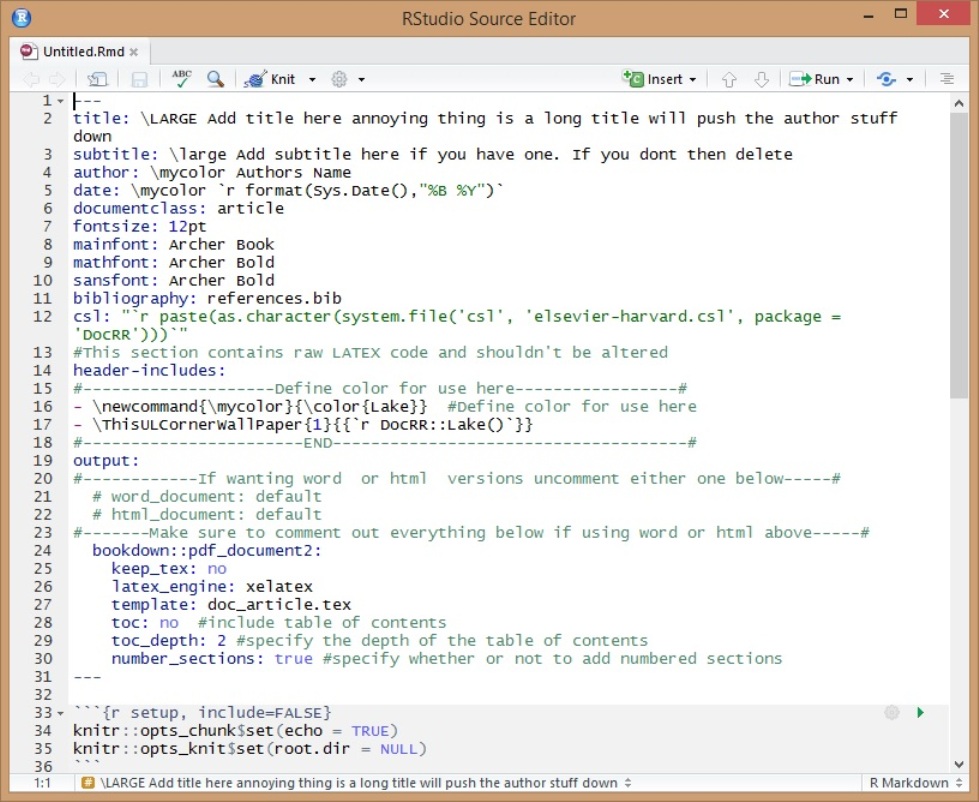Click setup chunk options gear
979x802 pixels.
pos(892,713)
